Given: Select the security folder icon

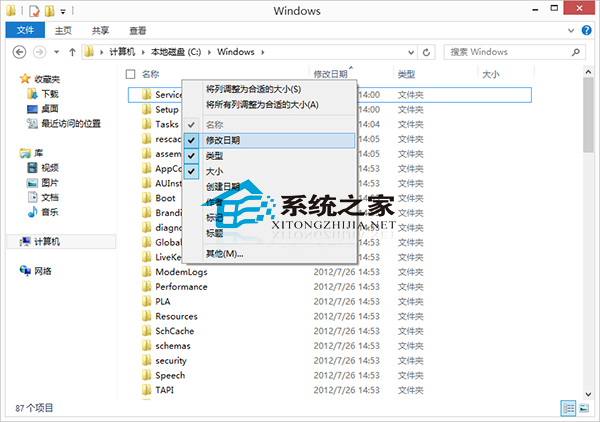Looking at the screenshot, I should 146,361.
